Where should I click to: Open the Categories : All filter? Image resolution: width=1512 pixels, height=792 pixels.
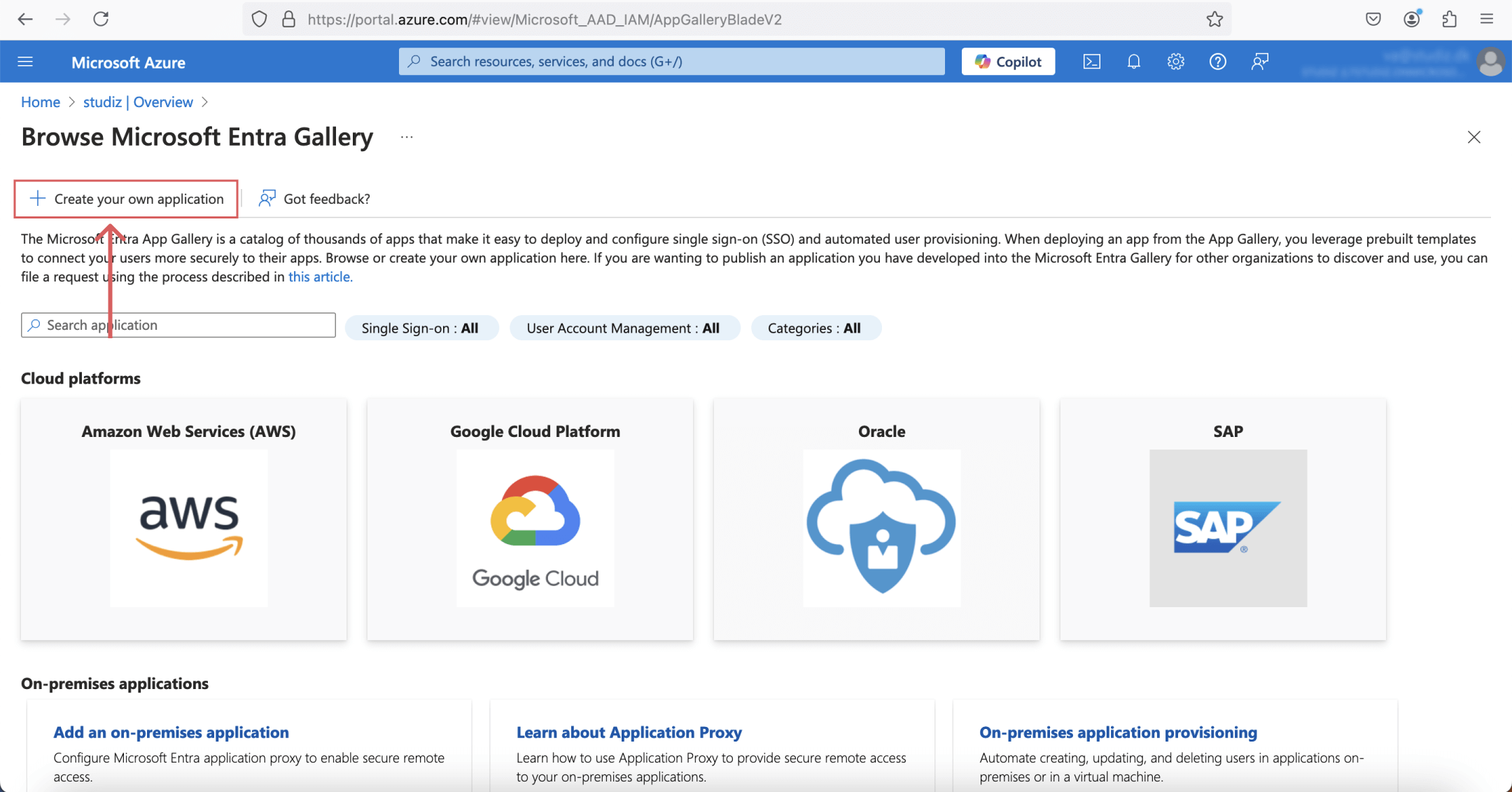(x=815, y=328)
